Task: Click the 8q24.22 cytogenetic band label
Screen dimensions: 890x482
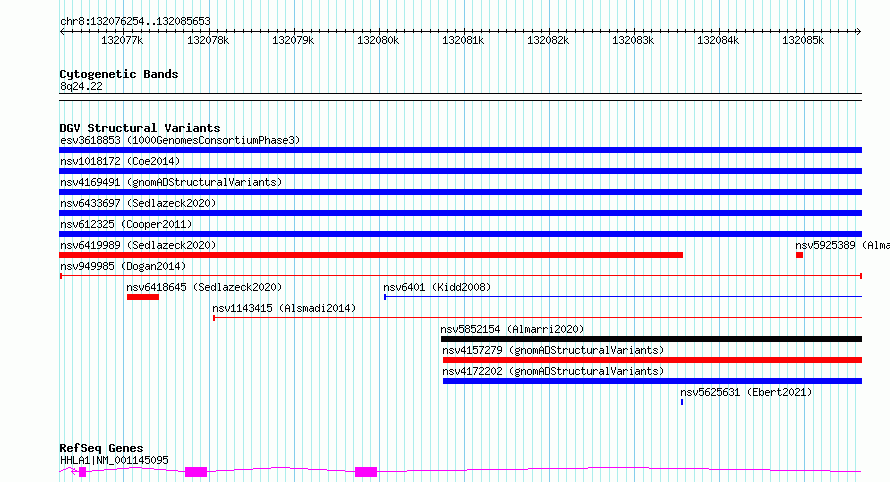Action: (x=81, y=86)
